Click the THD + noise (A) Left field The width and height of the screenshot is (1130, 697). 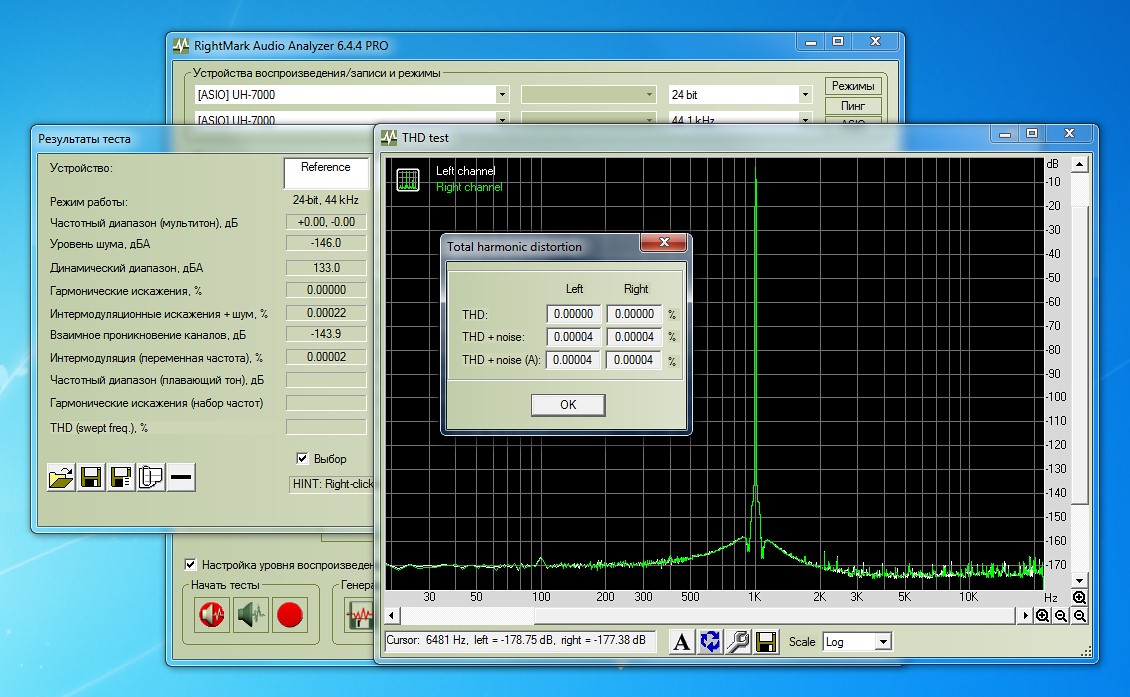573,360
